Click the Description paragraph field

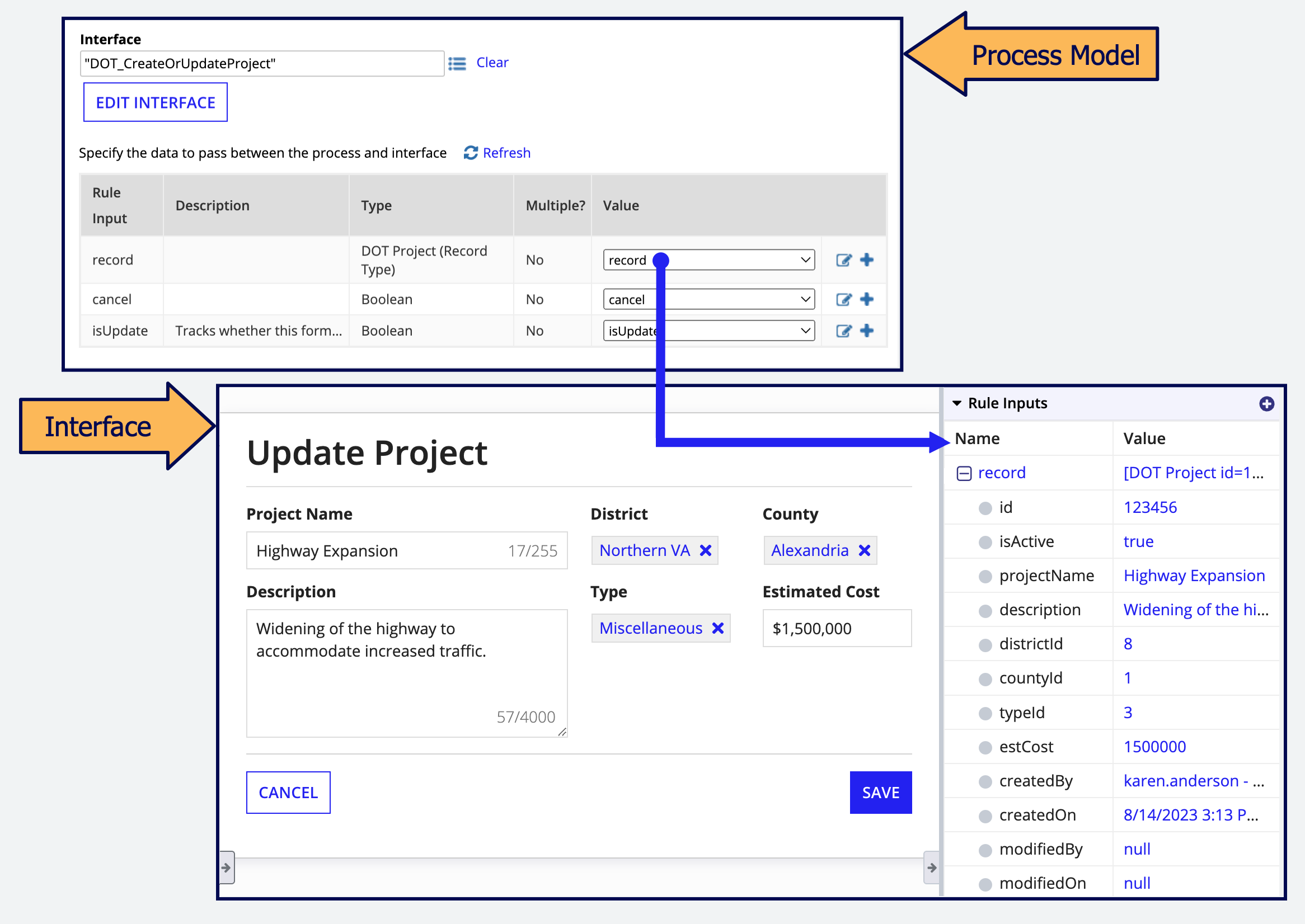pos(407,673)
